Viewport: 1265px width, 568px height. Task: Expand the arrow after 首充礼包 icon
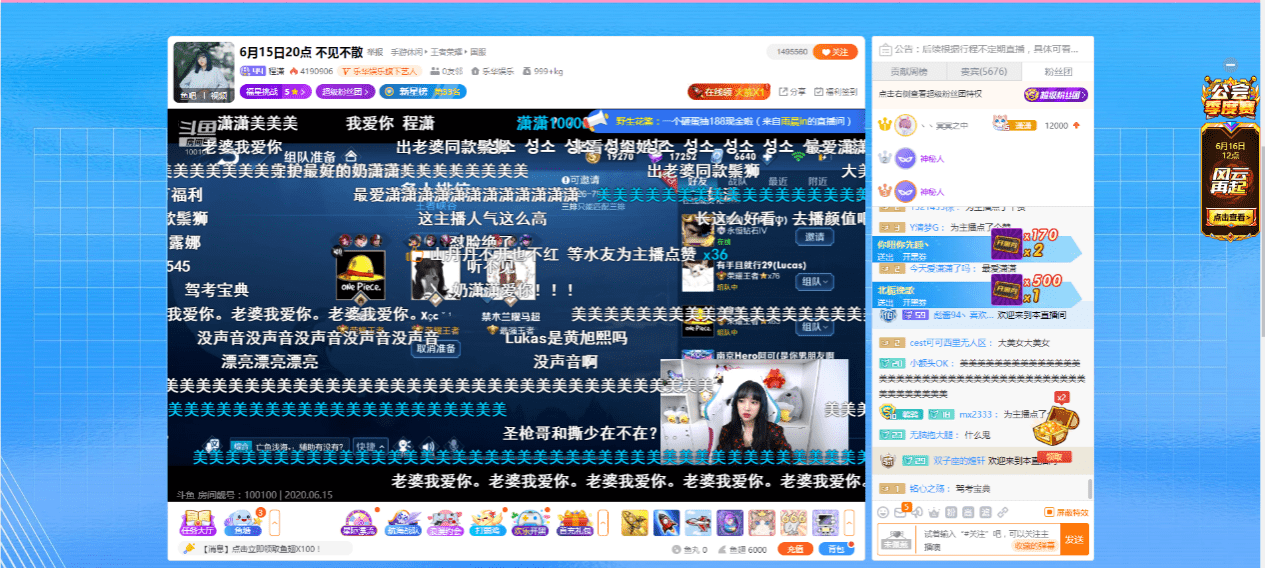tap(603, 521)
